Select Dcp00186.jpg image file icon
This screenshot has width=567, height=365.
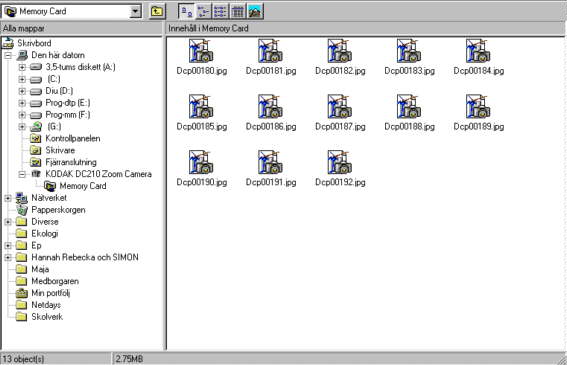point(270,107)
